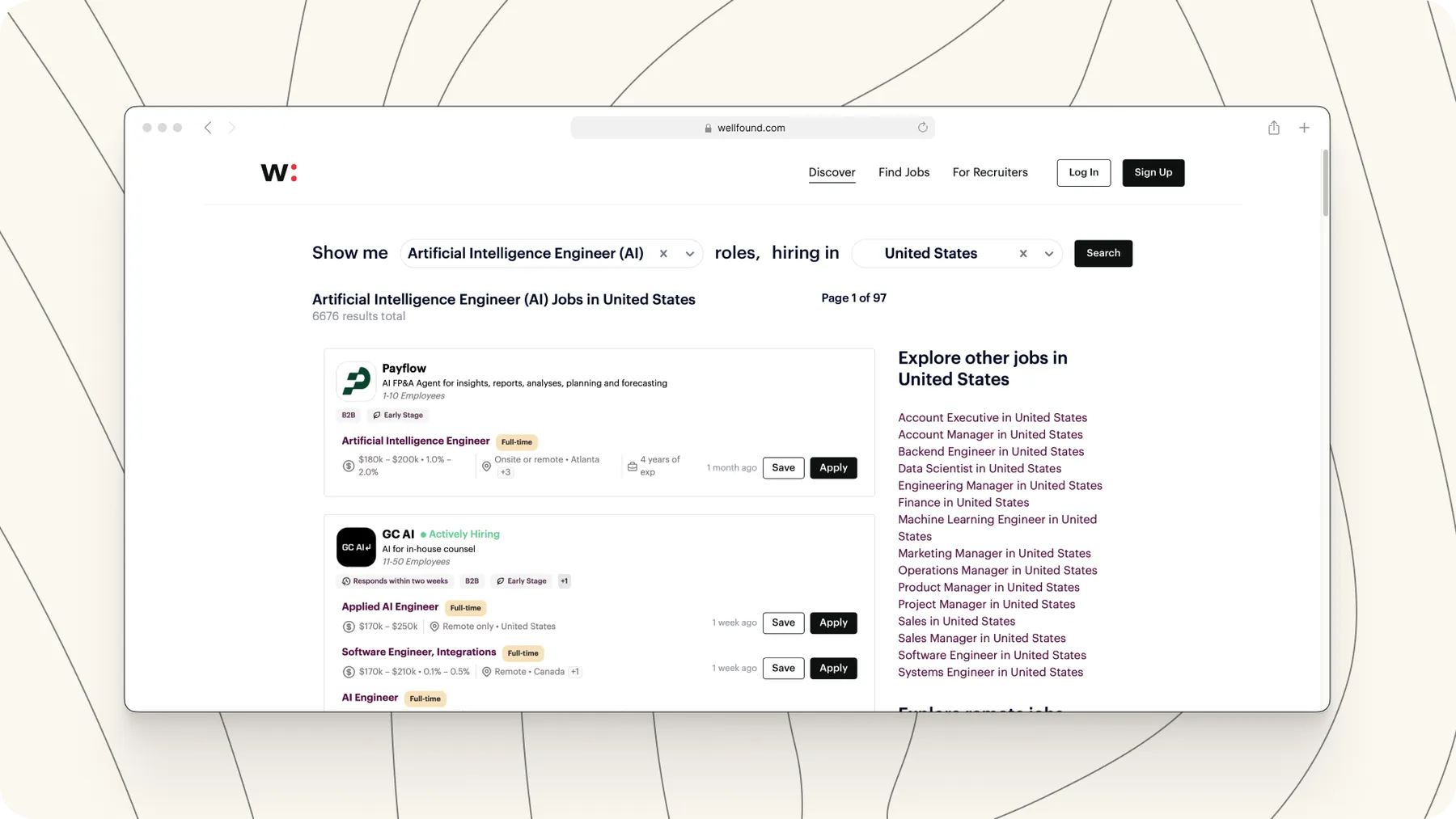Open the browser share icon

tap(1274, 128)
